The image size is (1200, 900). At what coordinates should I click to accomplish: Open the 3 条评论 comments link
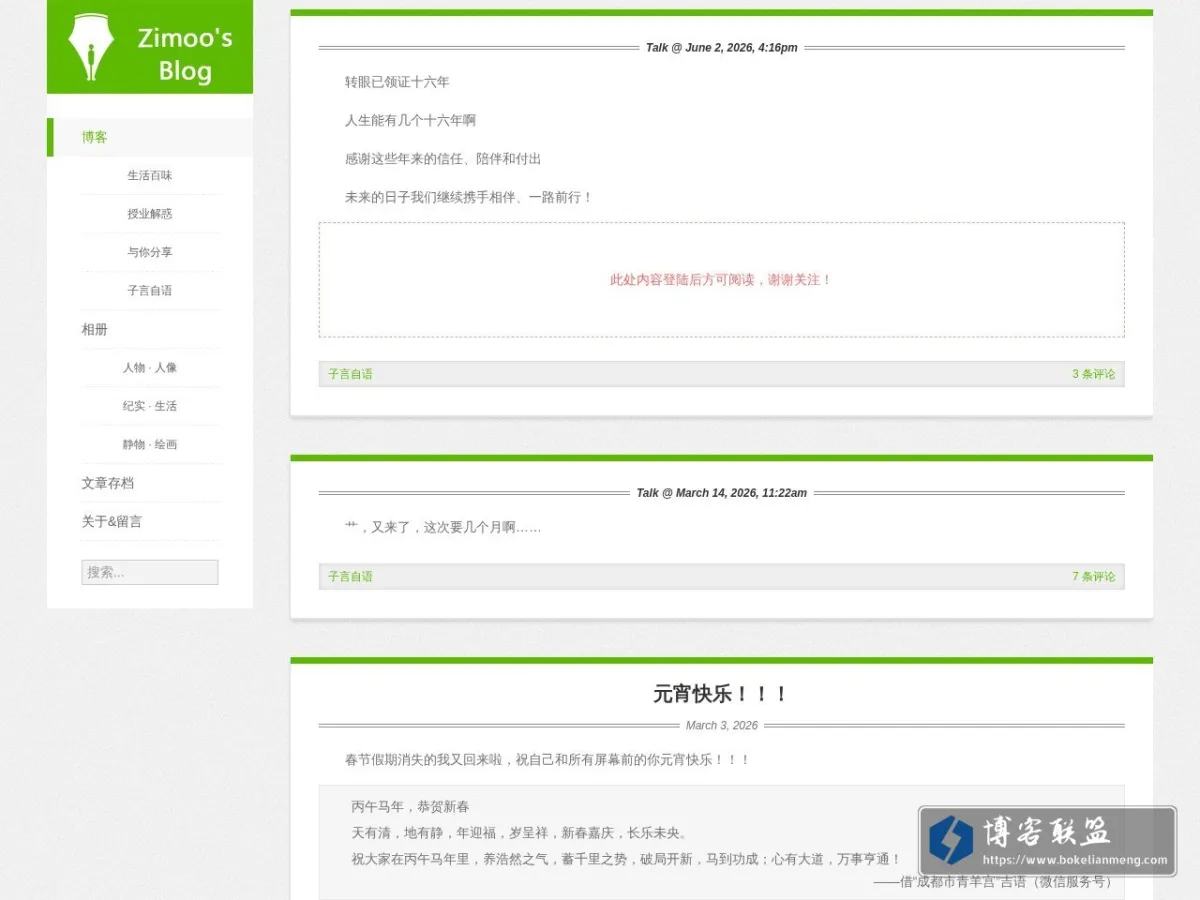click(x=1094, y=374)
